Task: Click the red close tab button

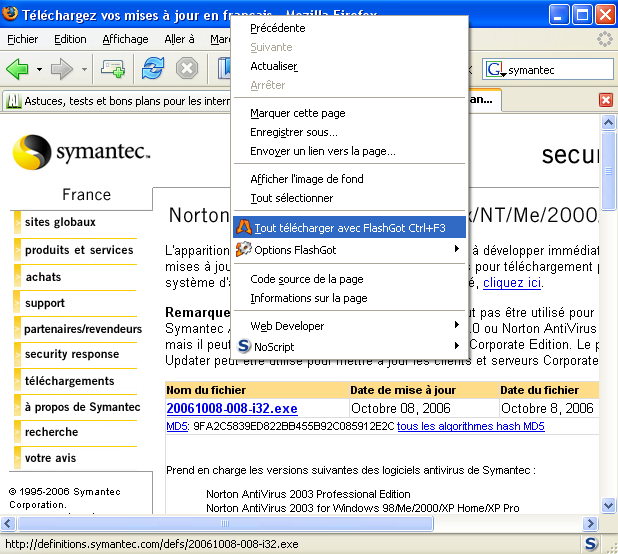Action: 606,100
